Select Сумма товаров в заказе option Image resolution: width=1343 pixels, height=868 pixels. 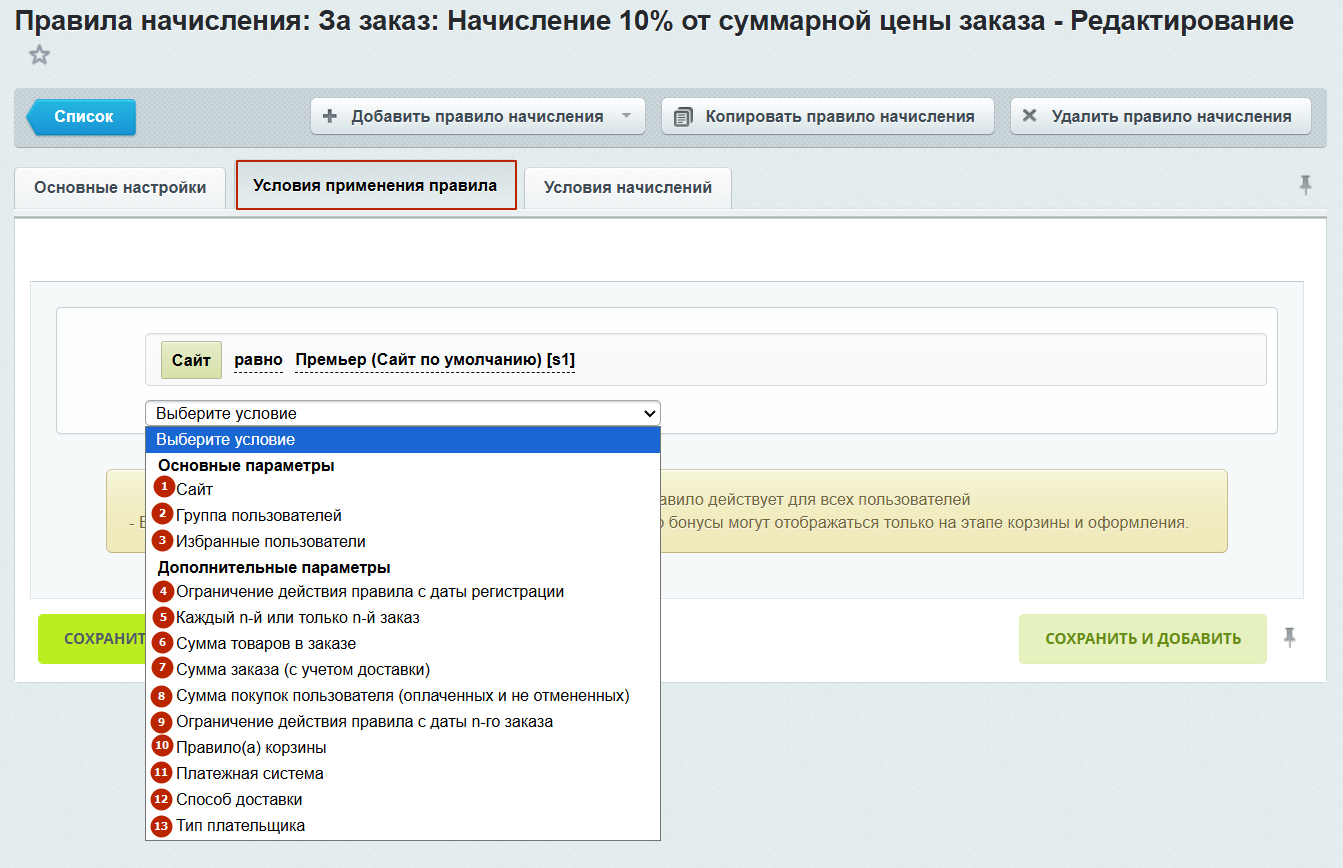tap(265, 644)
